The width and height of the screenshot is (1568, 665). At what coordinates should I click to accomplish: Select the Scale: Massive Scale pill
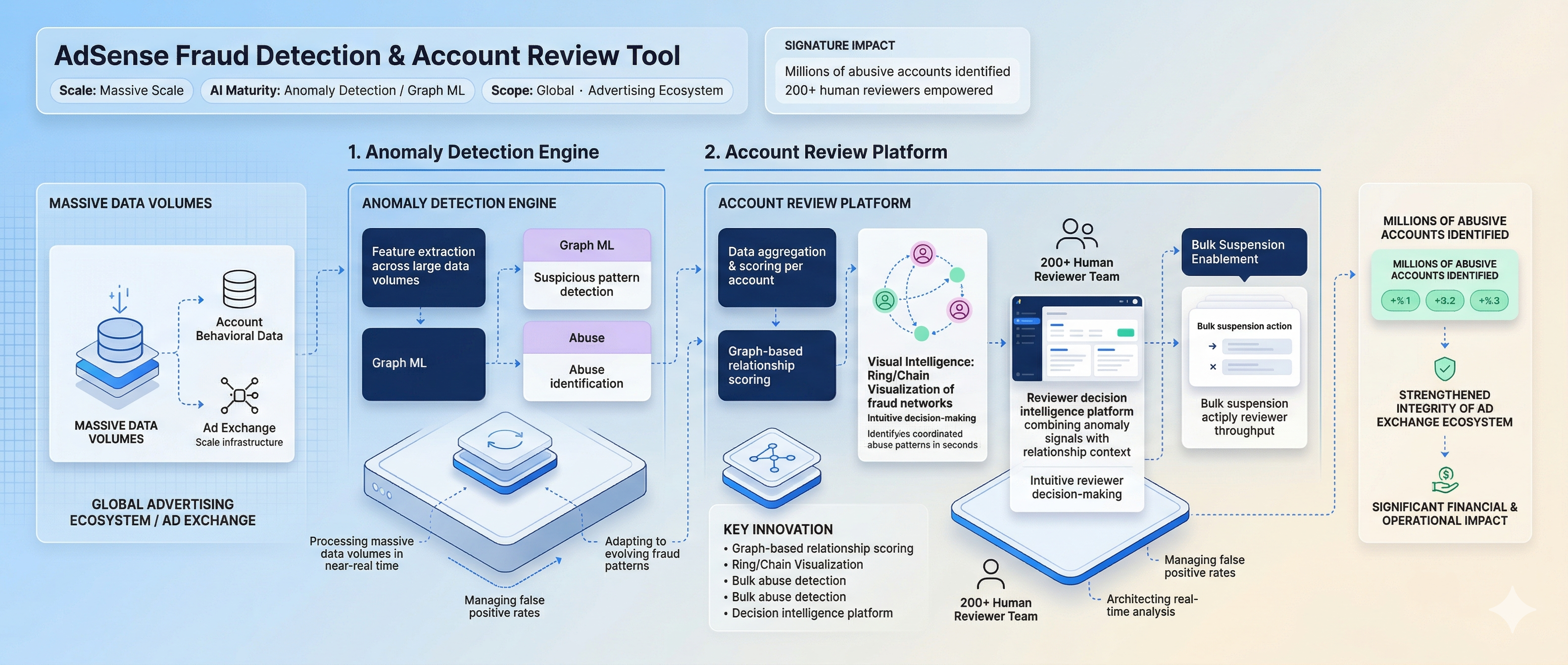(121, 91)
